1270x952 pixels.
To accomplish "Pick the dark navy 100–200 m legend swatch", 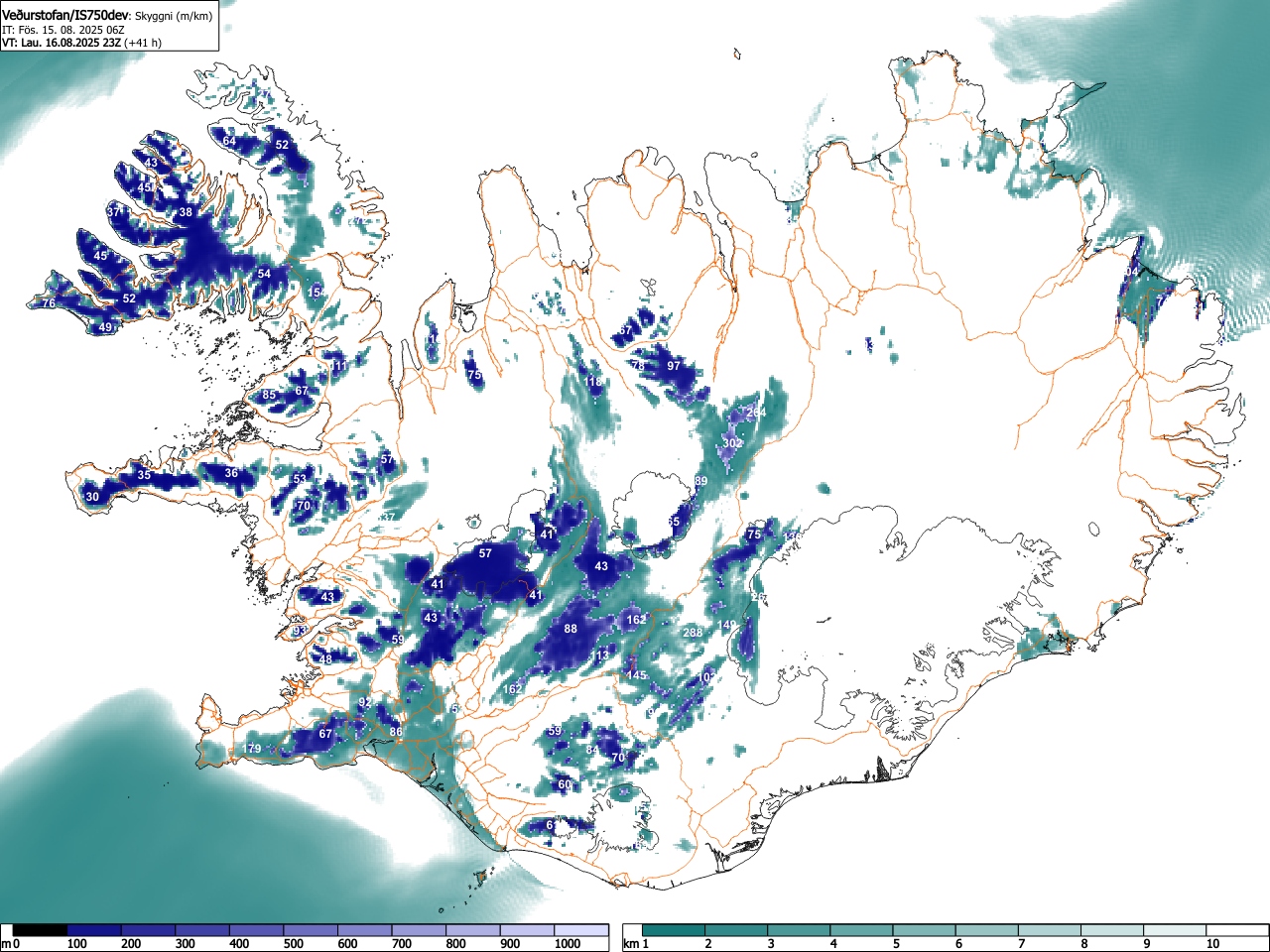I will click(x=94, y=930).
